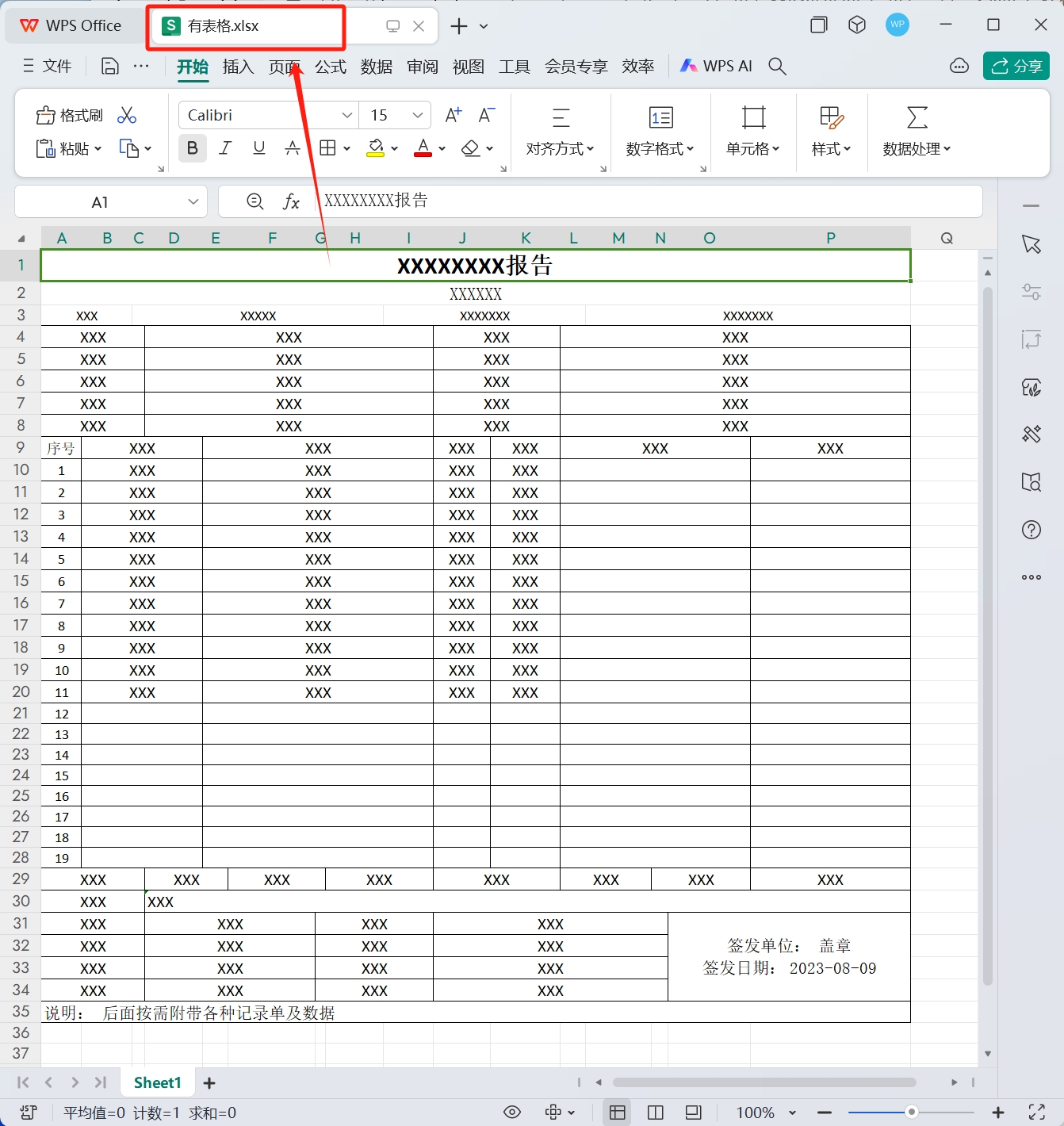
Task: Click the Format Painter (格式刷) icon
Action: coord(69,116)
